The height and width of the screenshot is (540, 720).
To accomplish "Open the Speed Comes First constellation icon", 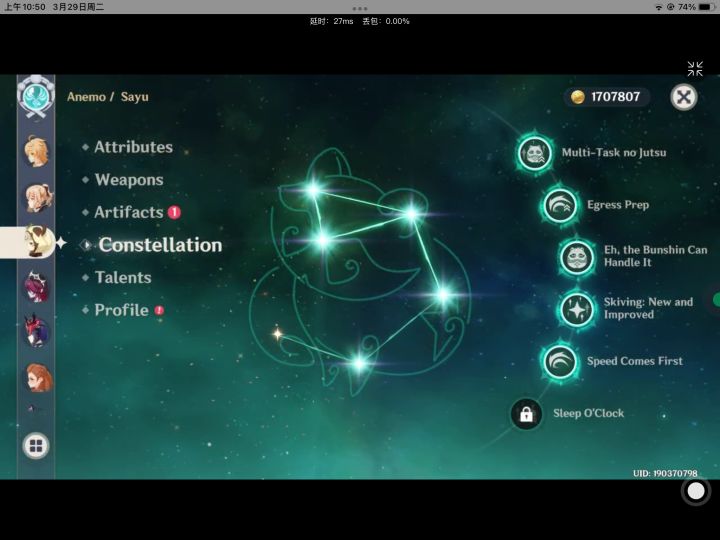I will tap(559, 361).
